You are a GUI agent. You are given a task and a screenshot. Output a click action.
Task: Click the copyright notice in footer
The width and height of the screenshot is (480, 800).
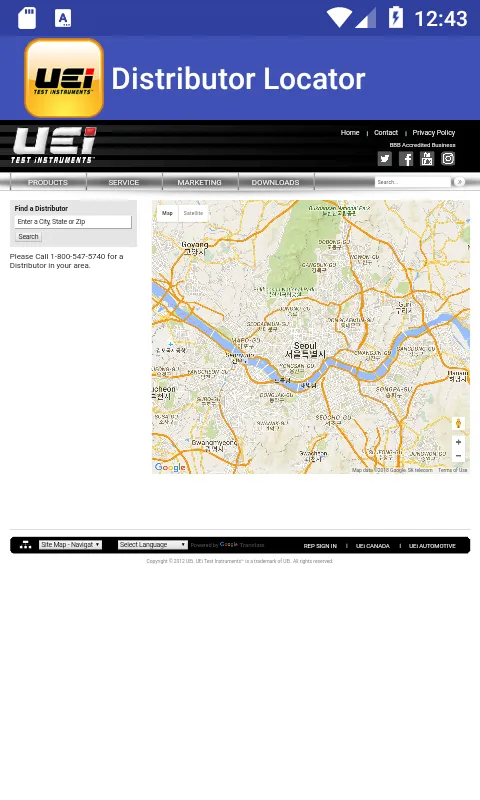(240, 561)
